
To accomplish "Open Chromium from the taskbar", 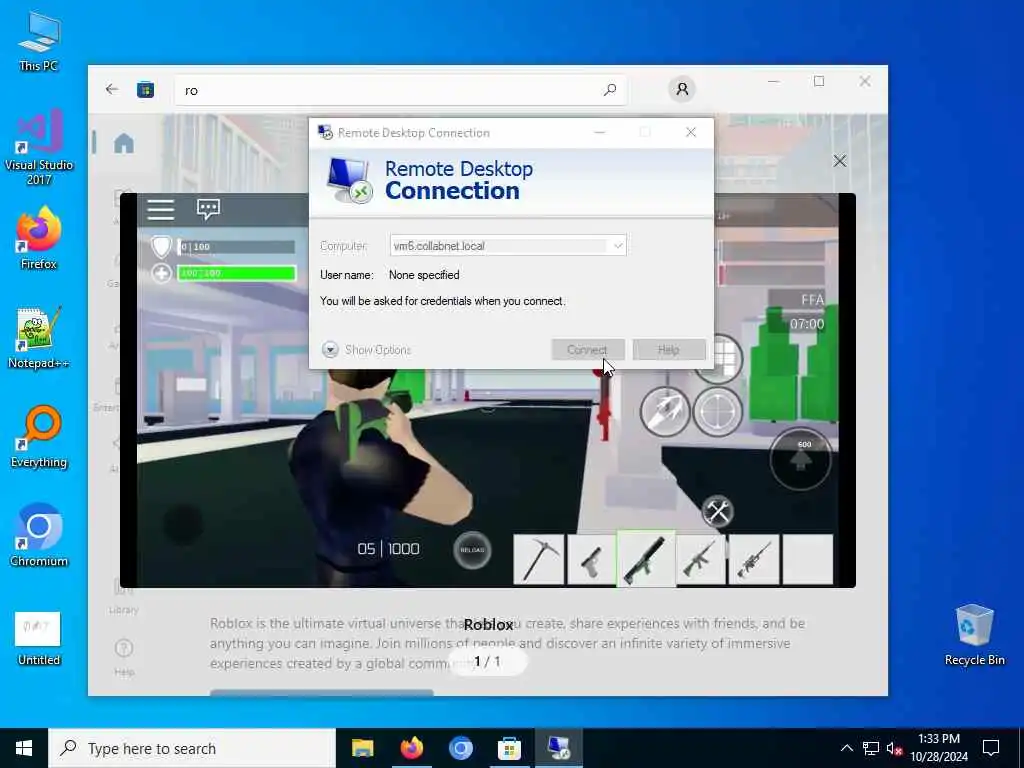I will (460, 748).
